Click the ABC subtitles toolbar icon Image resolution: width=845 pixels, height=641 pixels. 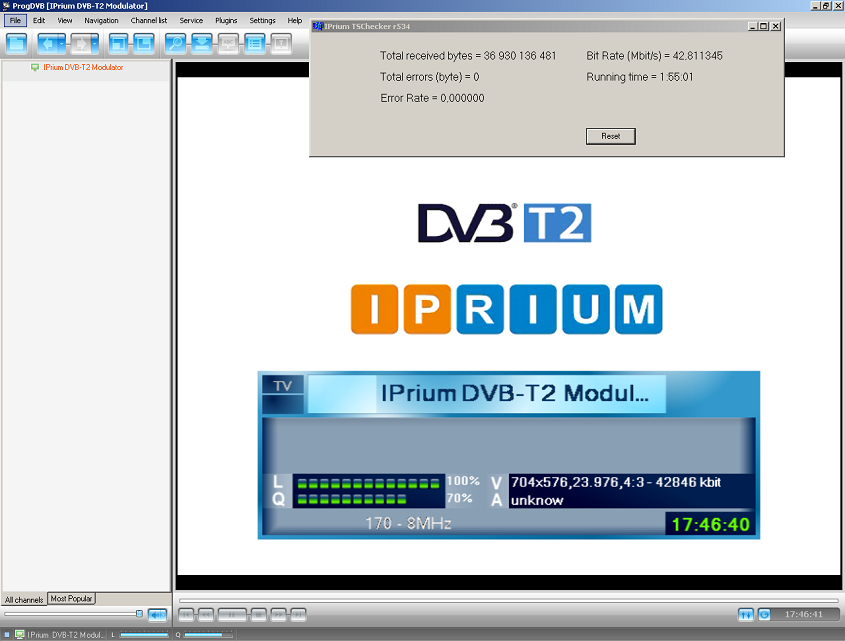(x=228, y=43)
